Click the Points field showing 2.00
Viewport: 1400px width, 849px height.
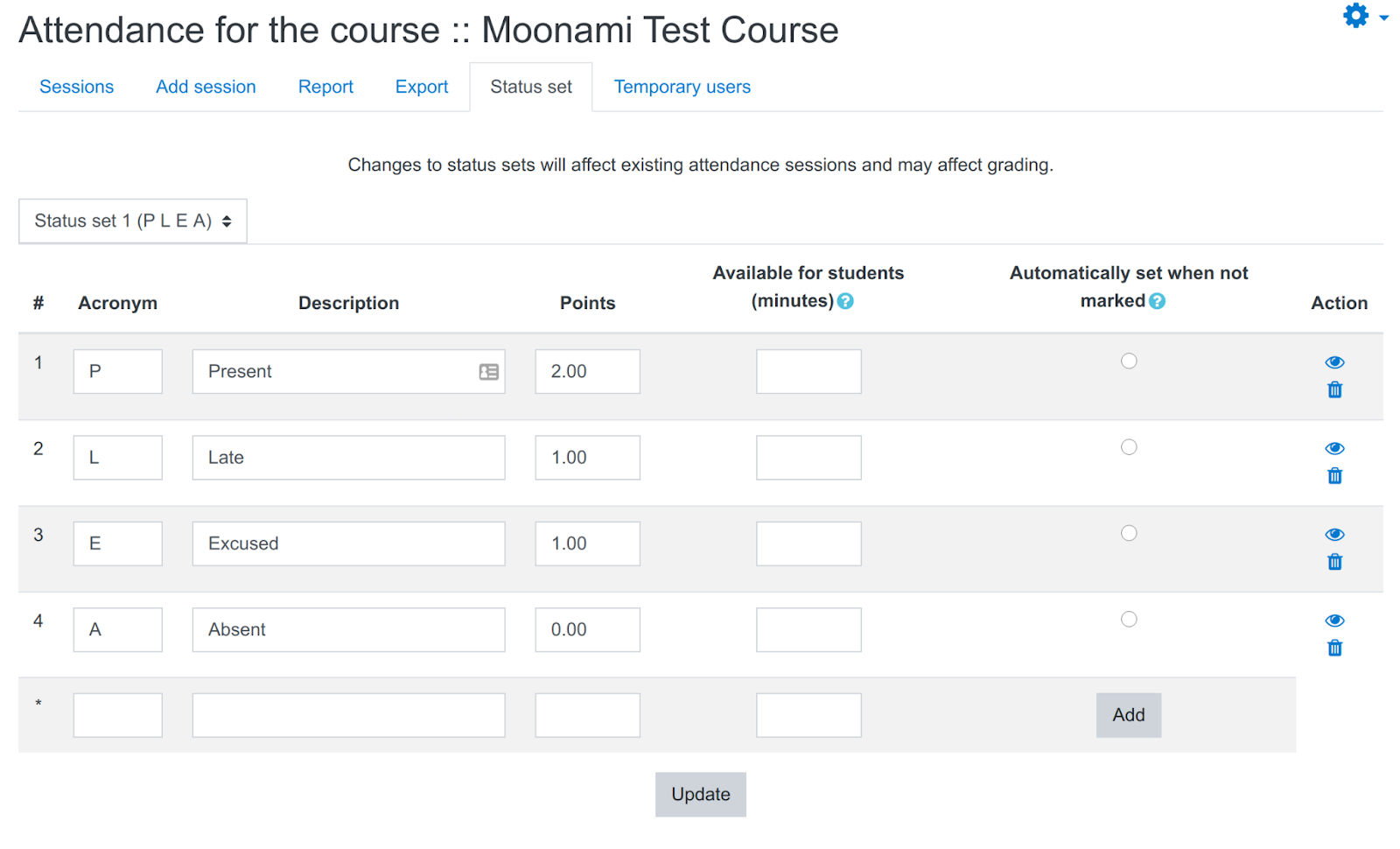[587, 371]
